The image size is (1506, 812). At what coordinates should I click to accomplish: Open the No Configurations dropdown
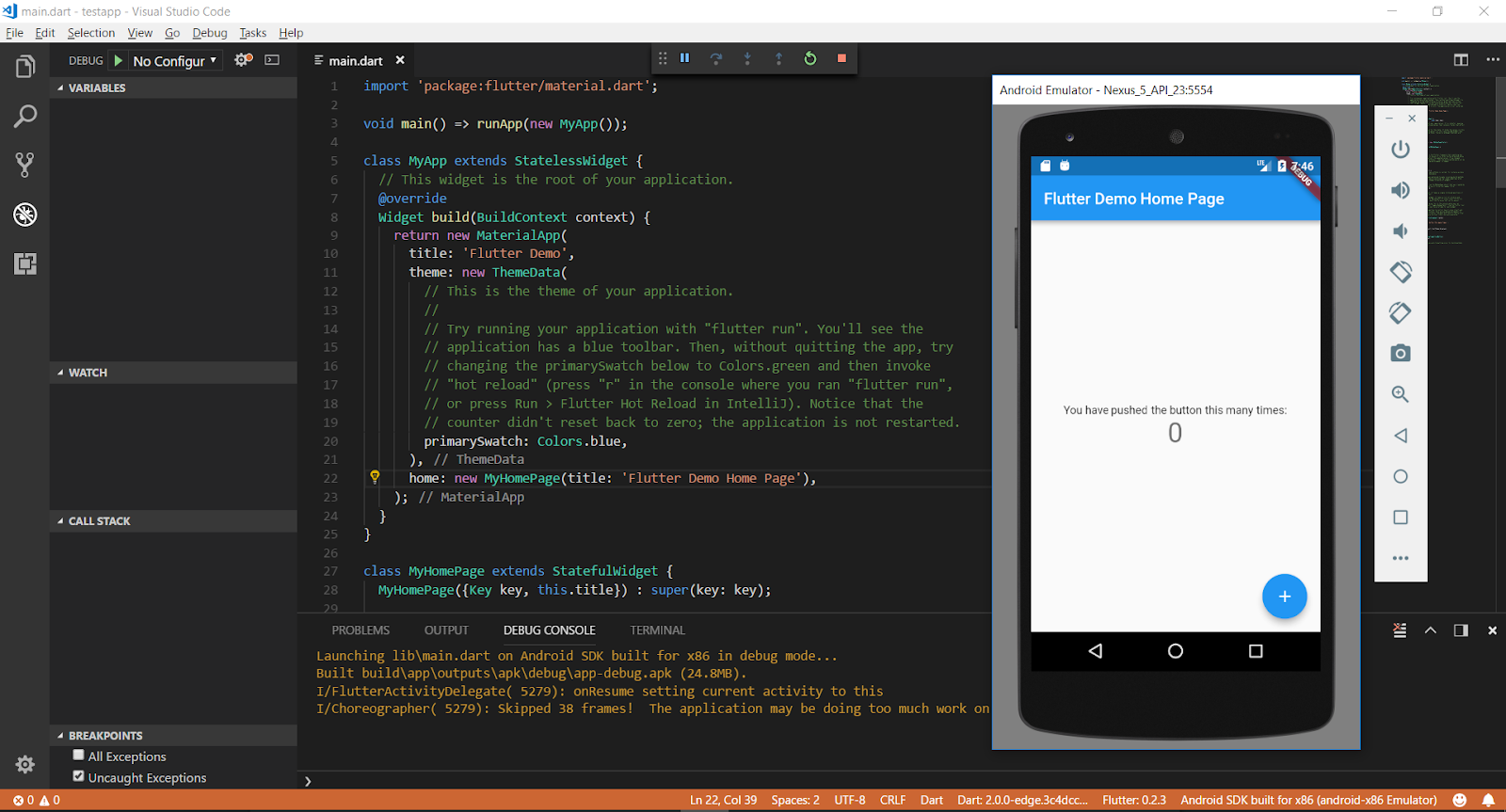[x=175, y=60]
